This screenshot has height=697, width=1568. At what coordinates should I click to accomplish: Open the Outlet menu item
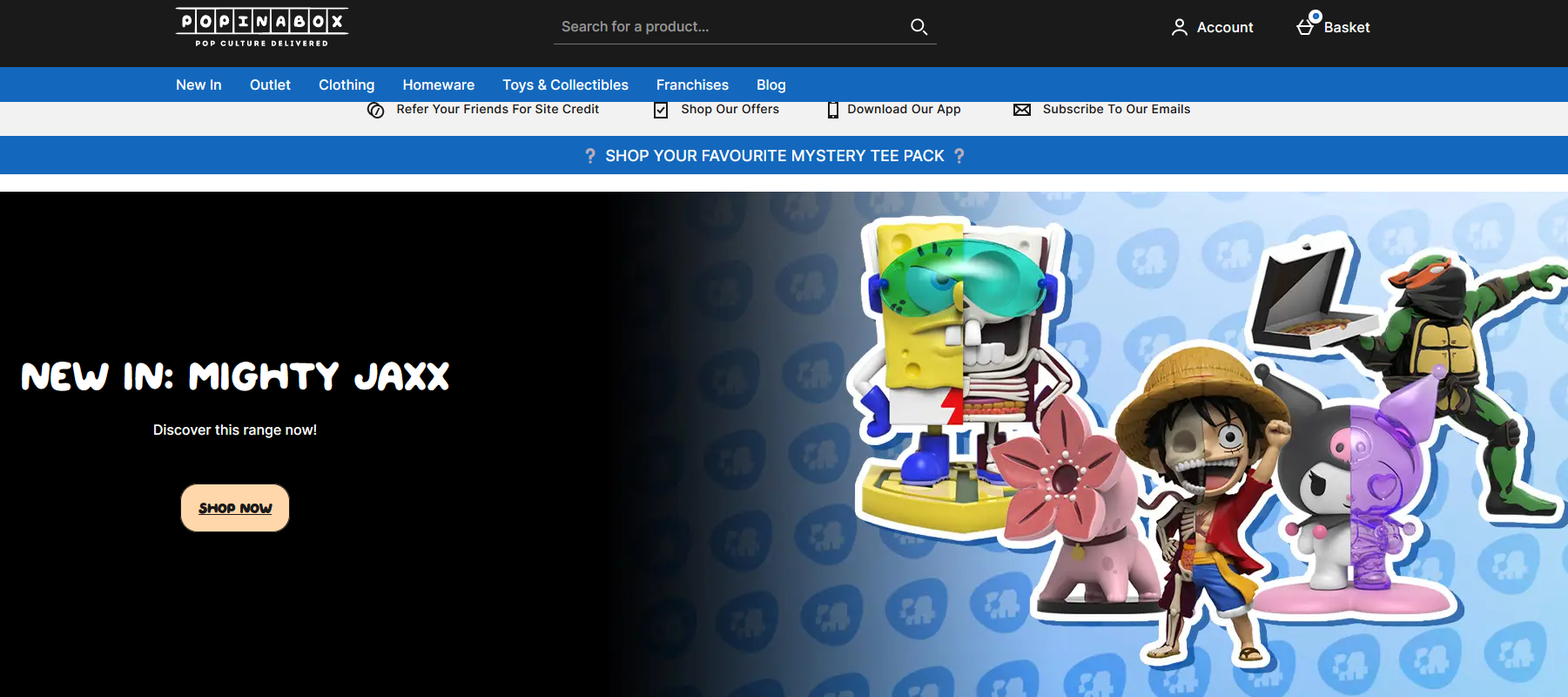coord(270,85)
